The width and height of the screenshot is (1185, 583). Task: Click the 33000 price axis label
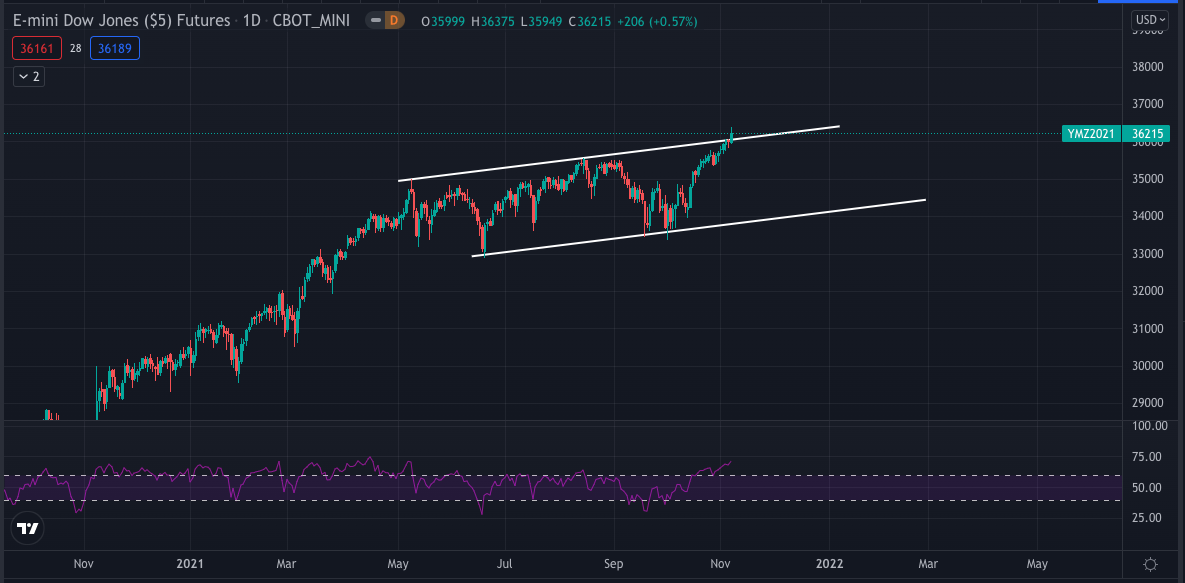click(1146, 253)
